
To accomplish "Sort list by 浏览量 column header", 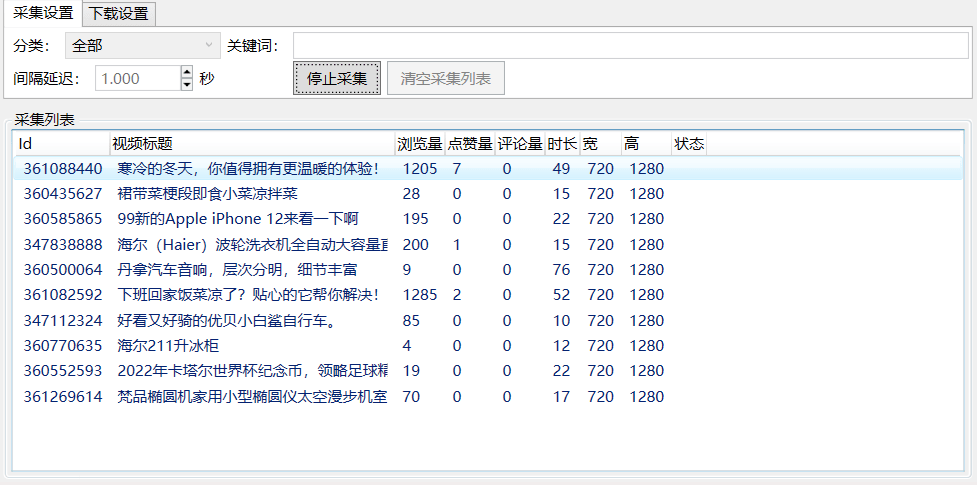I will coord(419,144).
